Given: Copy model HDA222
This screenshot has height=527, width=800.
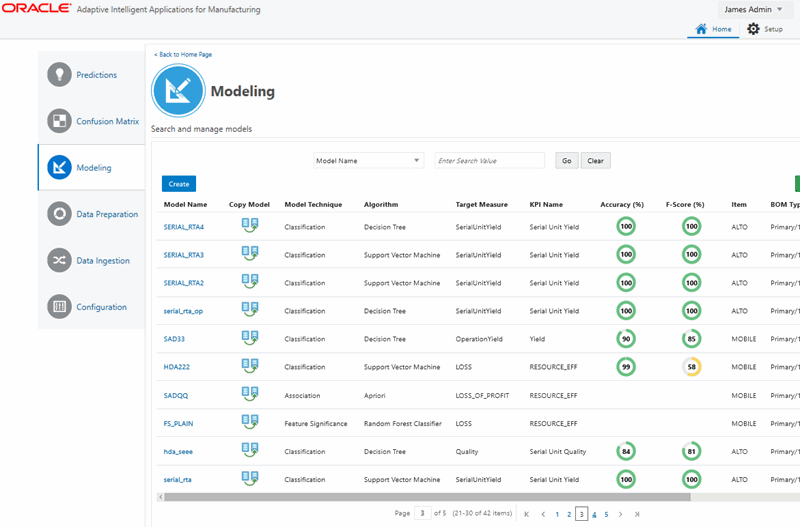Looking at the screenshot, I should [x=249, y=366].
